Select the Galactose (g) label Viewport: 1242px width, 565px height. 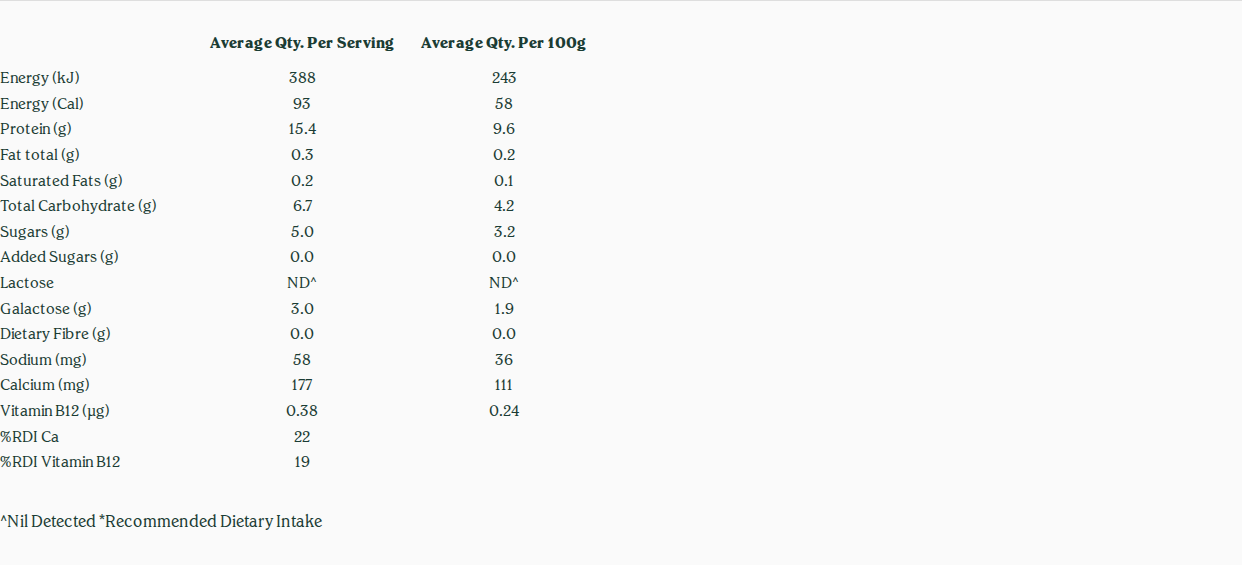(46, 309)
